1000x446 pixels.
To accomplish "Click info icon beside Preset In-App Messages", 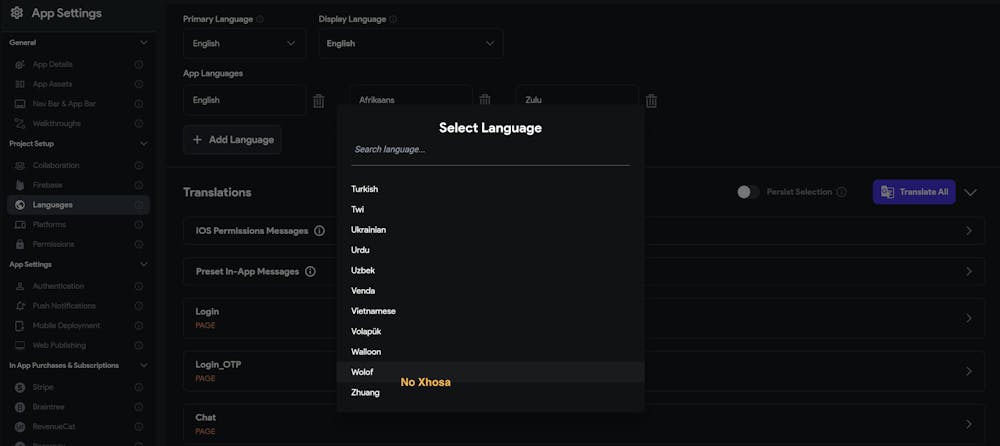I will point(310,271).
